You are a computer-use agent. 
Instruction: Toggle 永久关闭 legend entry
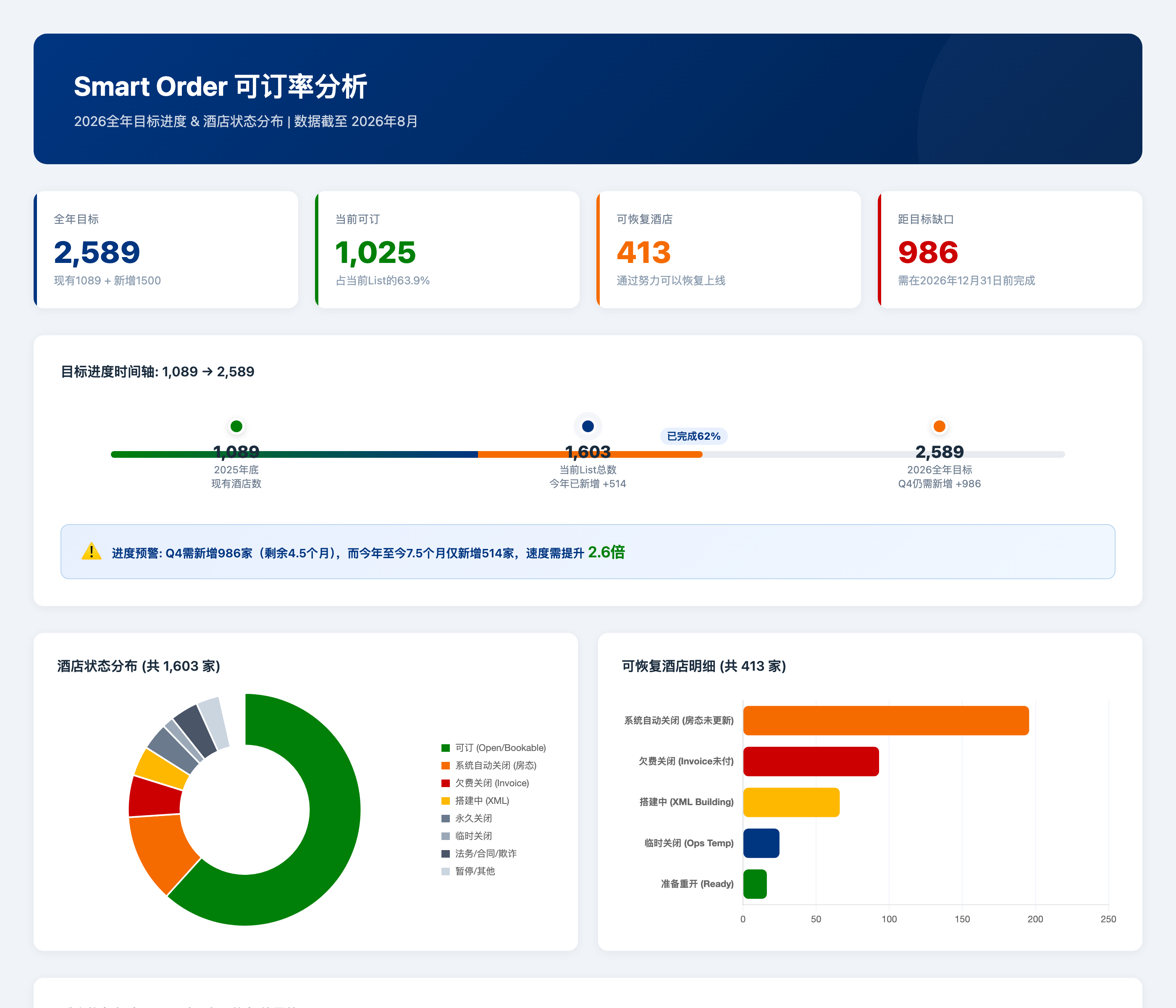(x=467, y=819)
